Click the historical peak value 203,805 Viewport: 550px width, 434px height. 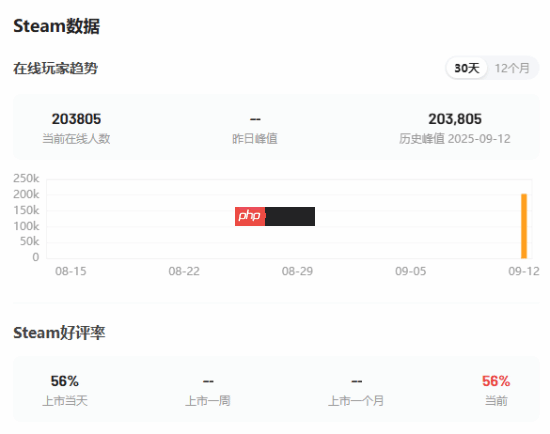click(455, 119)
